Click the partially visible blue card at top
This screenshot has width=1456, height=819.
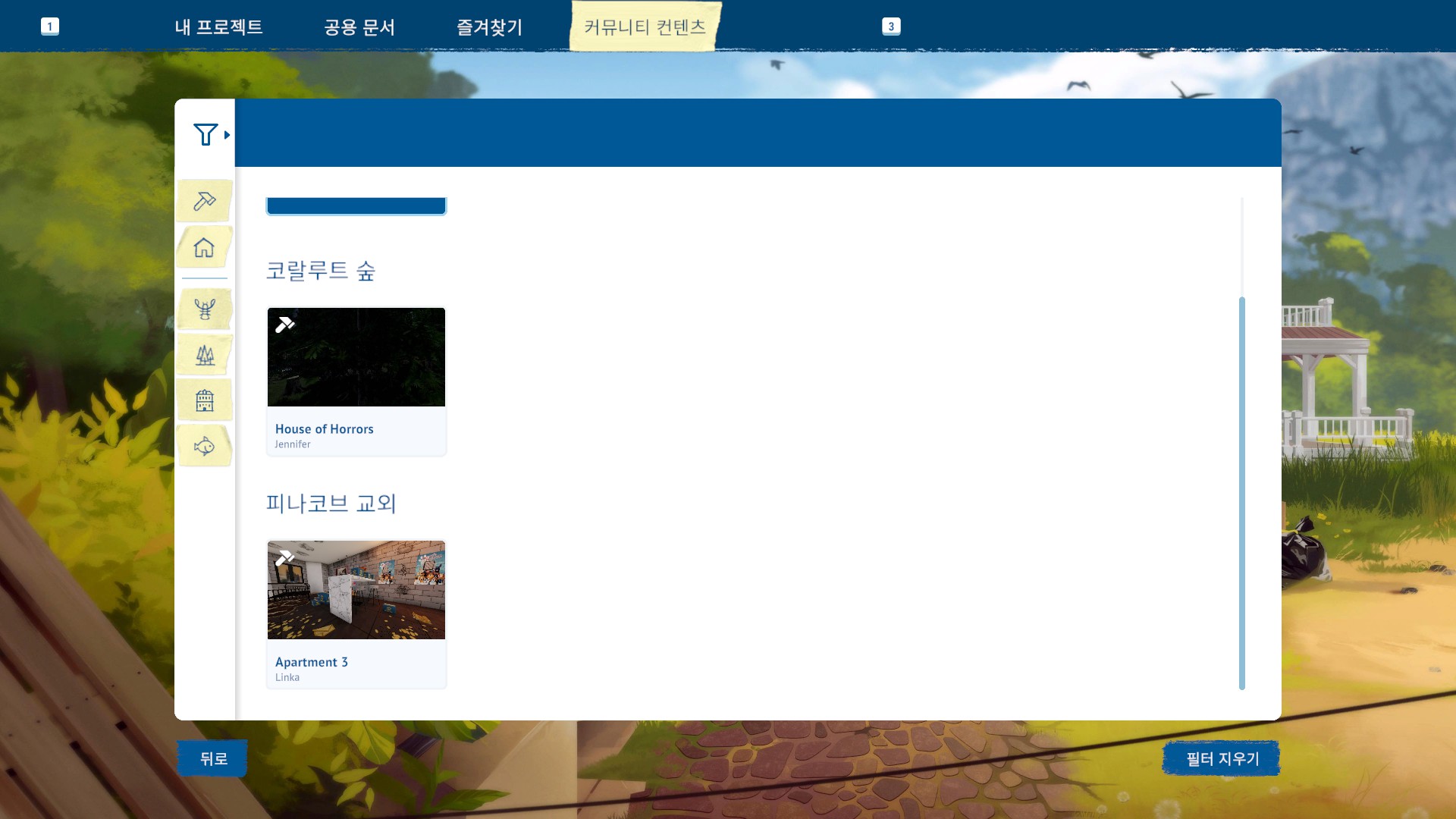click(356, 206)
